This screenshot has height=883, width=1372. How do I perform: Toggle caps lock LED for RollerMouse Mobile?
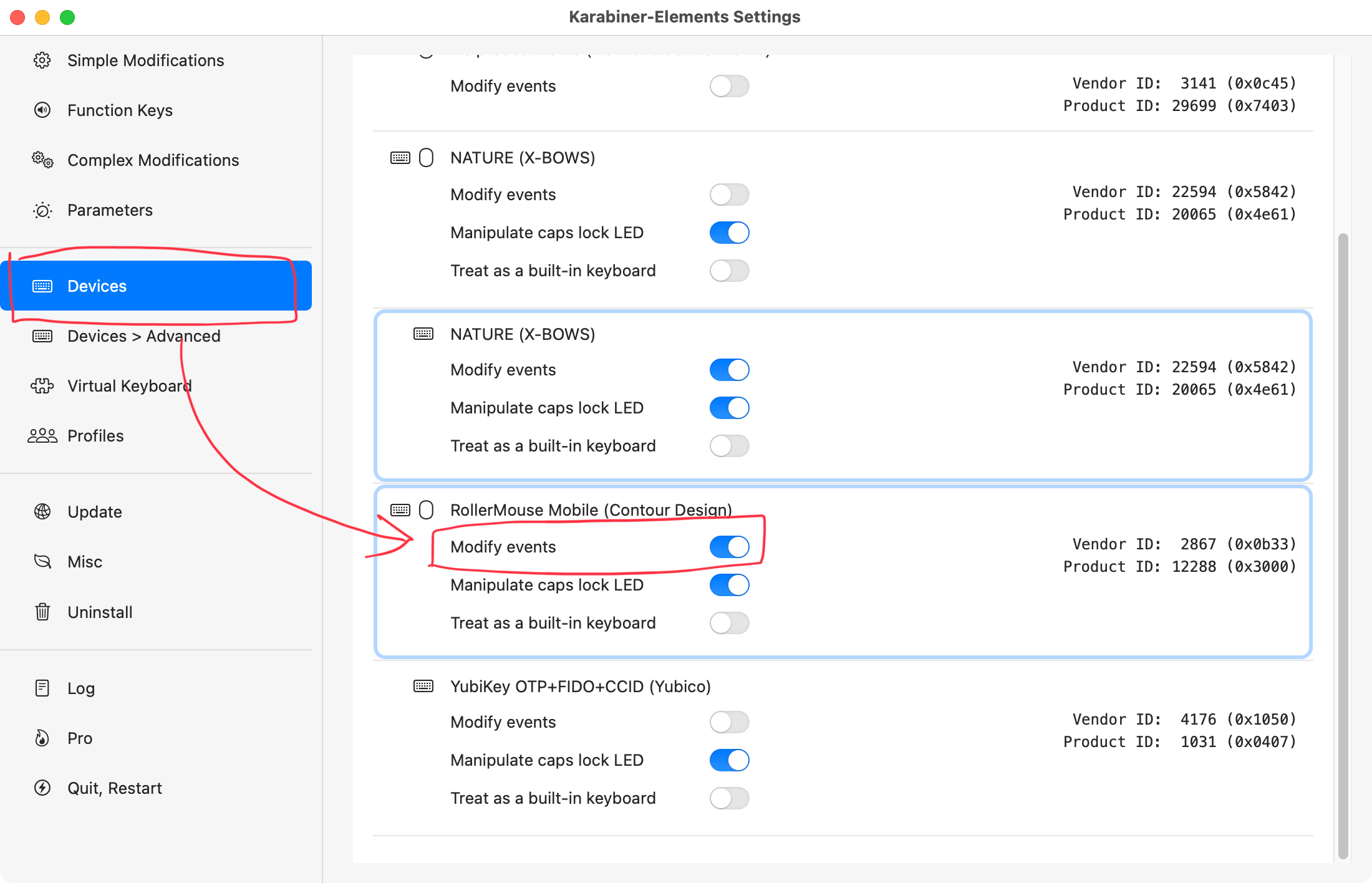point(730,585)
